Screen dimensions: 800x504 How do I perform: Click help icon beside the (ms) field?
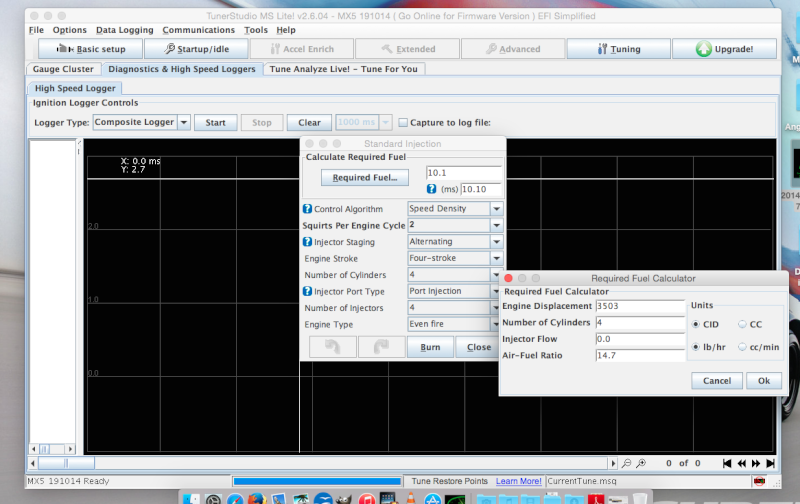click(x=432, y=189)
